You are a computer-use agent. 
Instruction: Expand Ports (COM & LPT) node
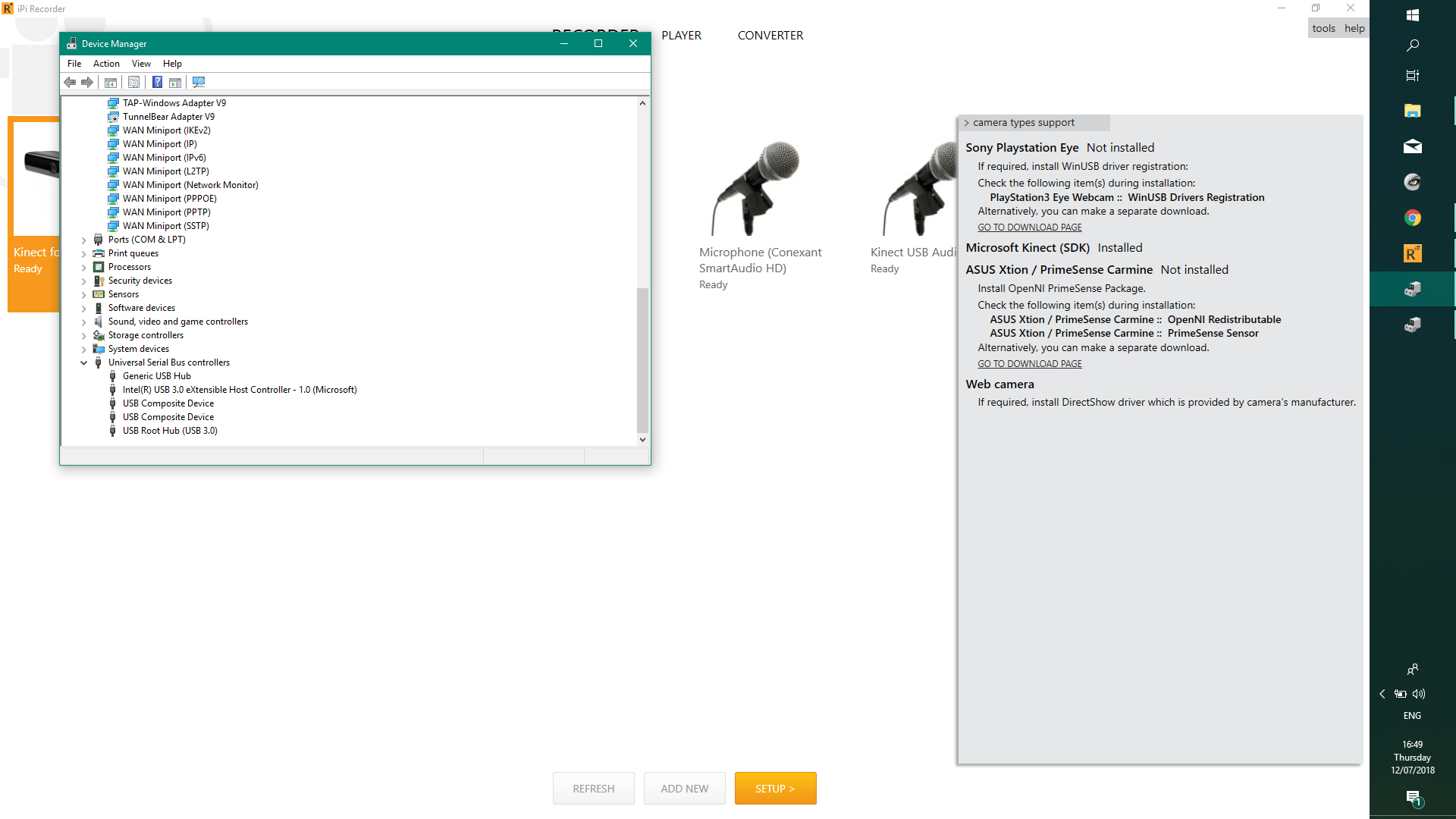coord(84,240)
